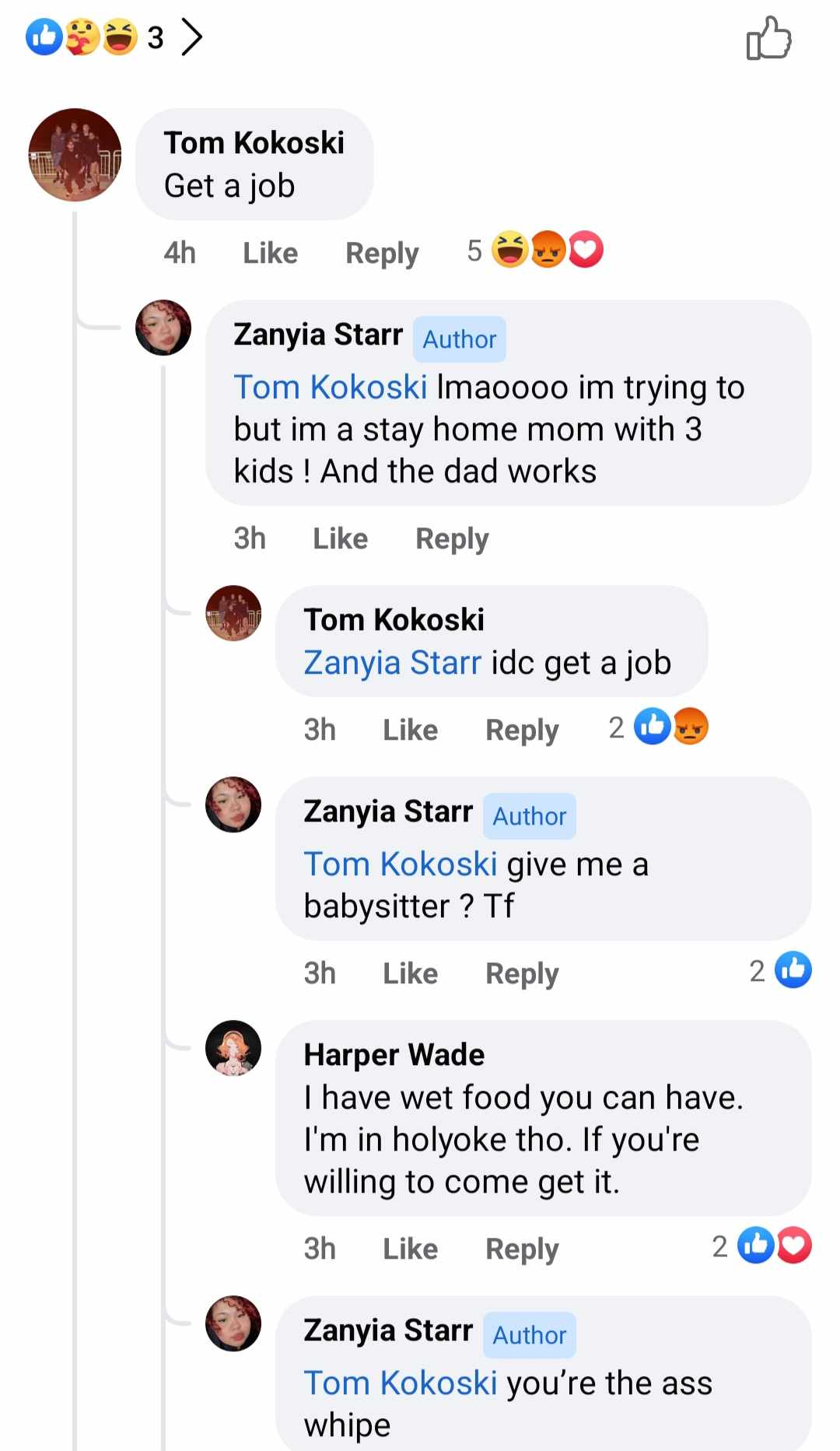
Task: Reply to the babysitter comment
Action: click(522, 973)
